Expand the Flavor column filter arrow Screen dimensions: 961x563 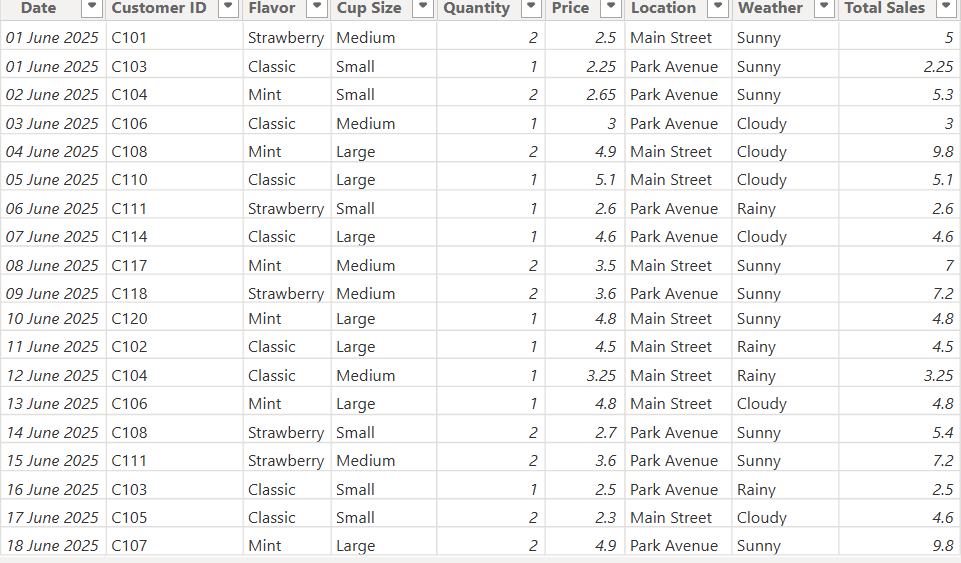(x=316, y=8)
